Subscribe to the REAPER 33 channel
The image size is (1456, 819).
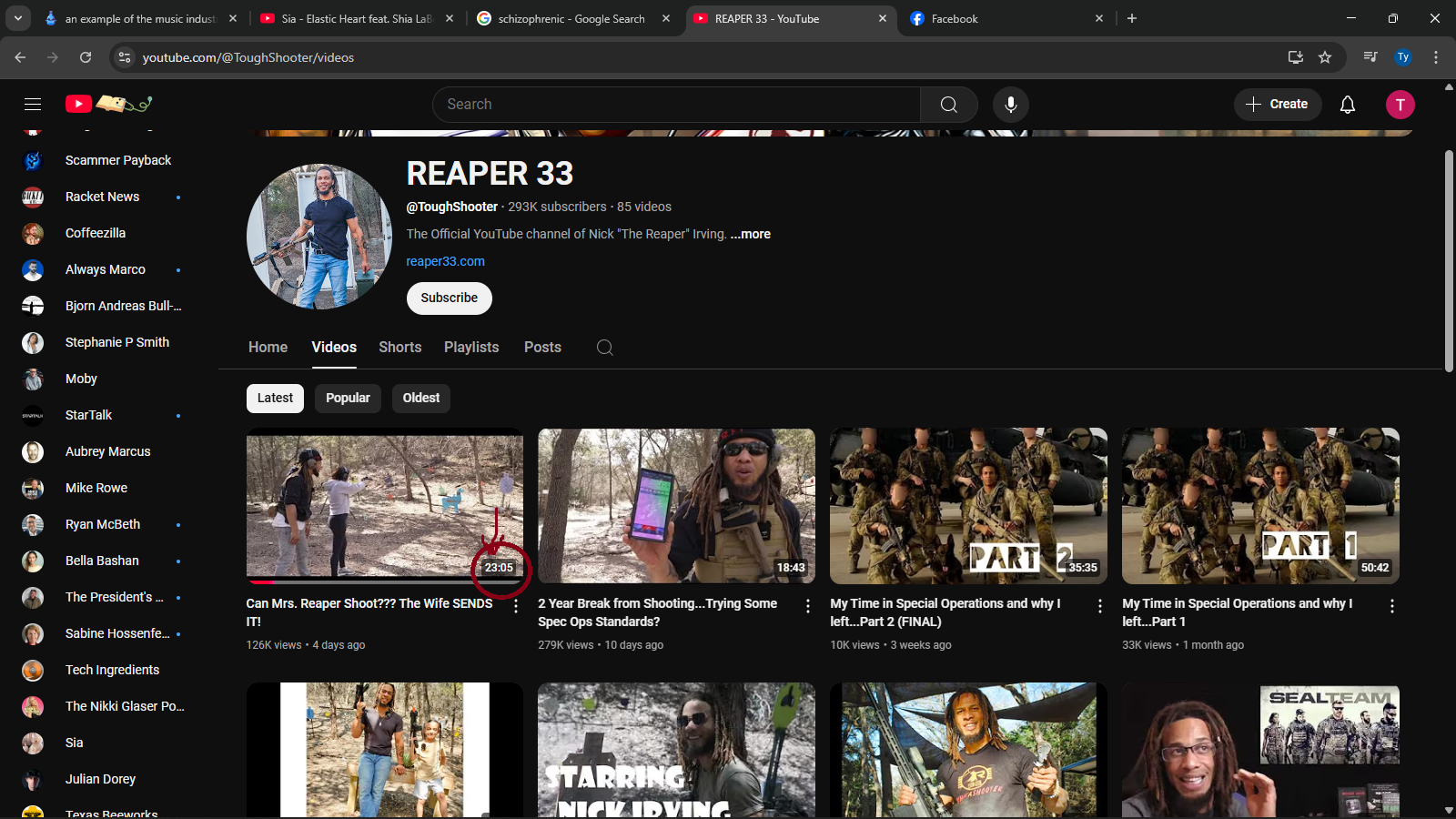pos(450,298)
